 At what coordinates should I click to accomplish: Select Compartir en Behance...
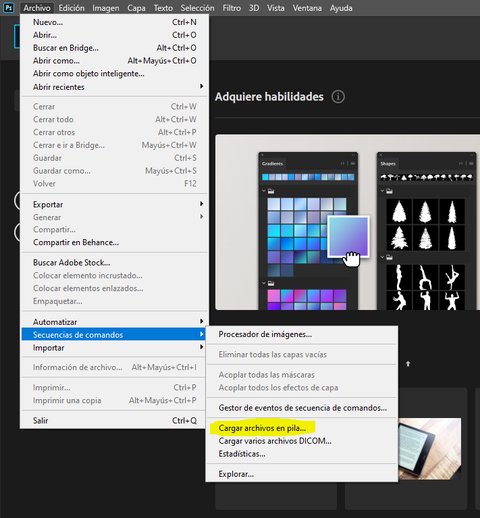point(114,243)
